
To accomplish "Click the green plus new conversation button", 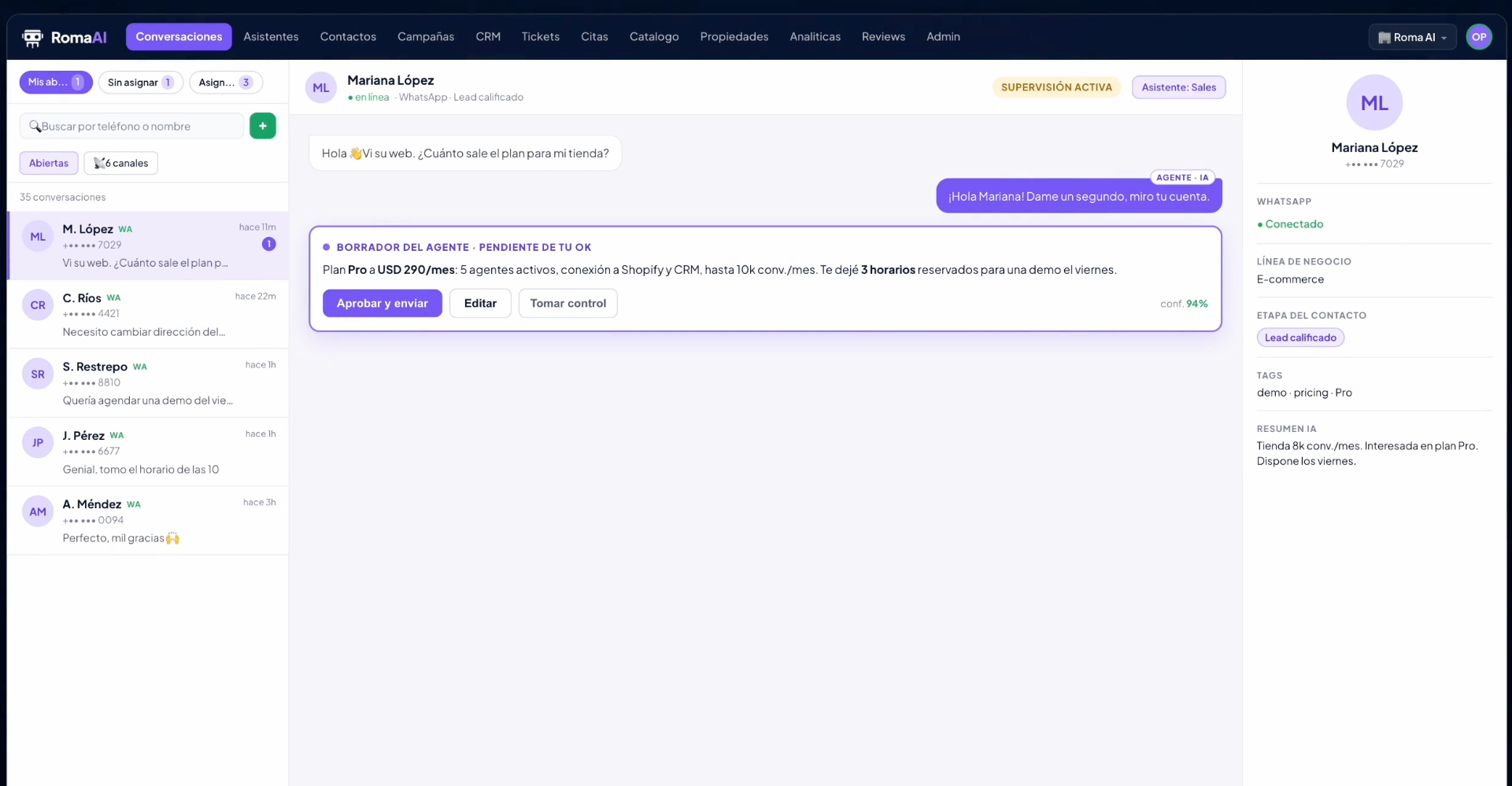I will pos(263,126).
